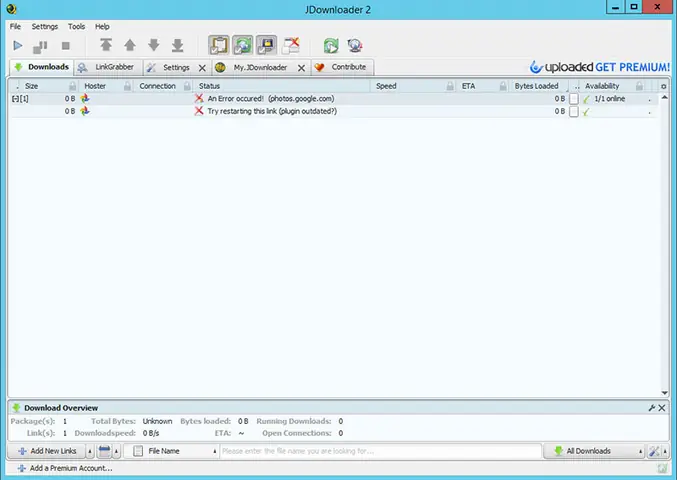This screenshot has height=480, width=677.
Task: Stop all downloads with the stop icon
Action: click(66, 46)
